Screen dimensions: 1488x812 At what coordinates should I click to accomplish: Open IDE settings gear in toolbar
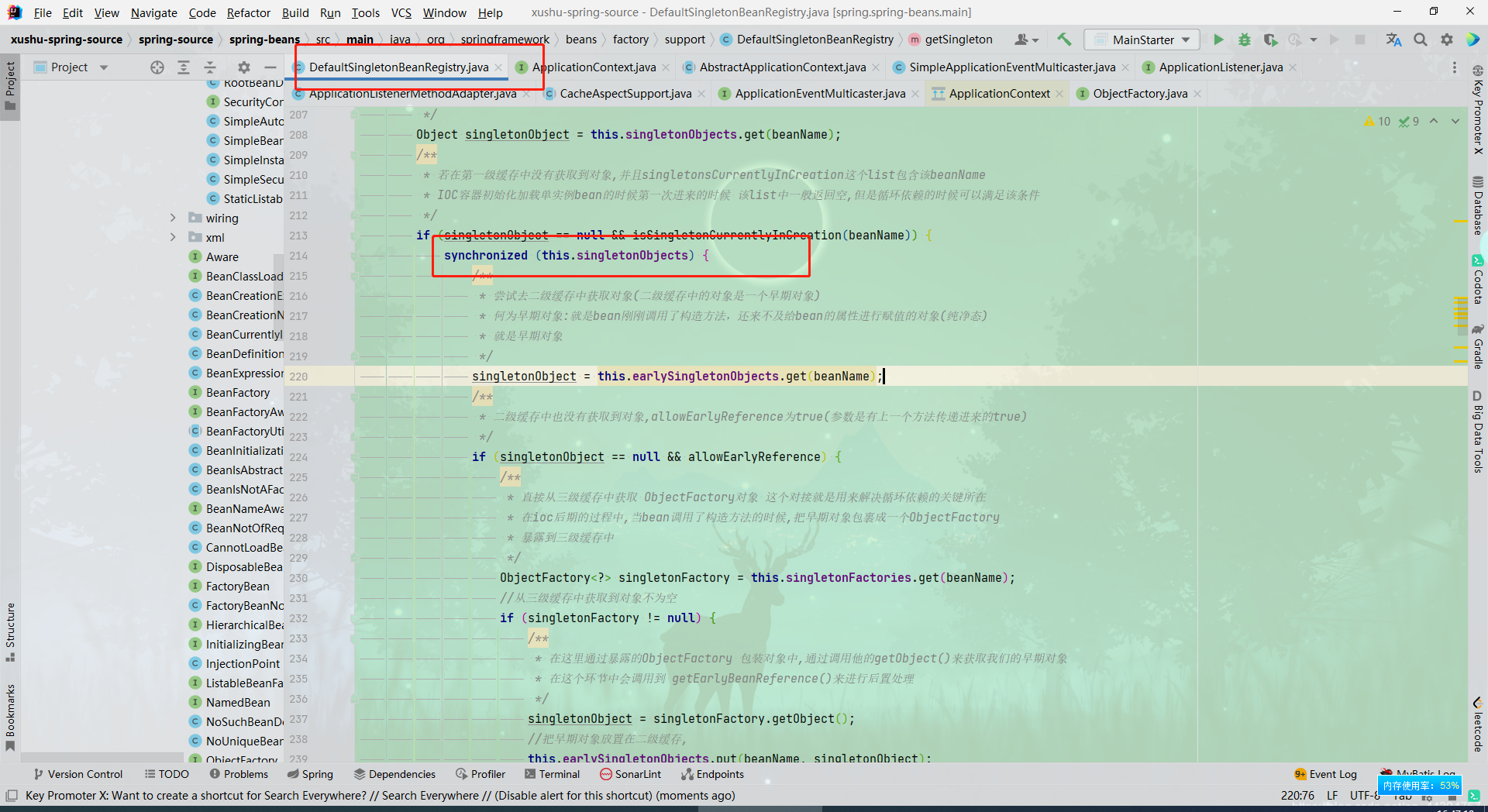[1446, 40]
